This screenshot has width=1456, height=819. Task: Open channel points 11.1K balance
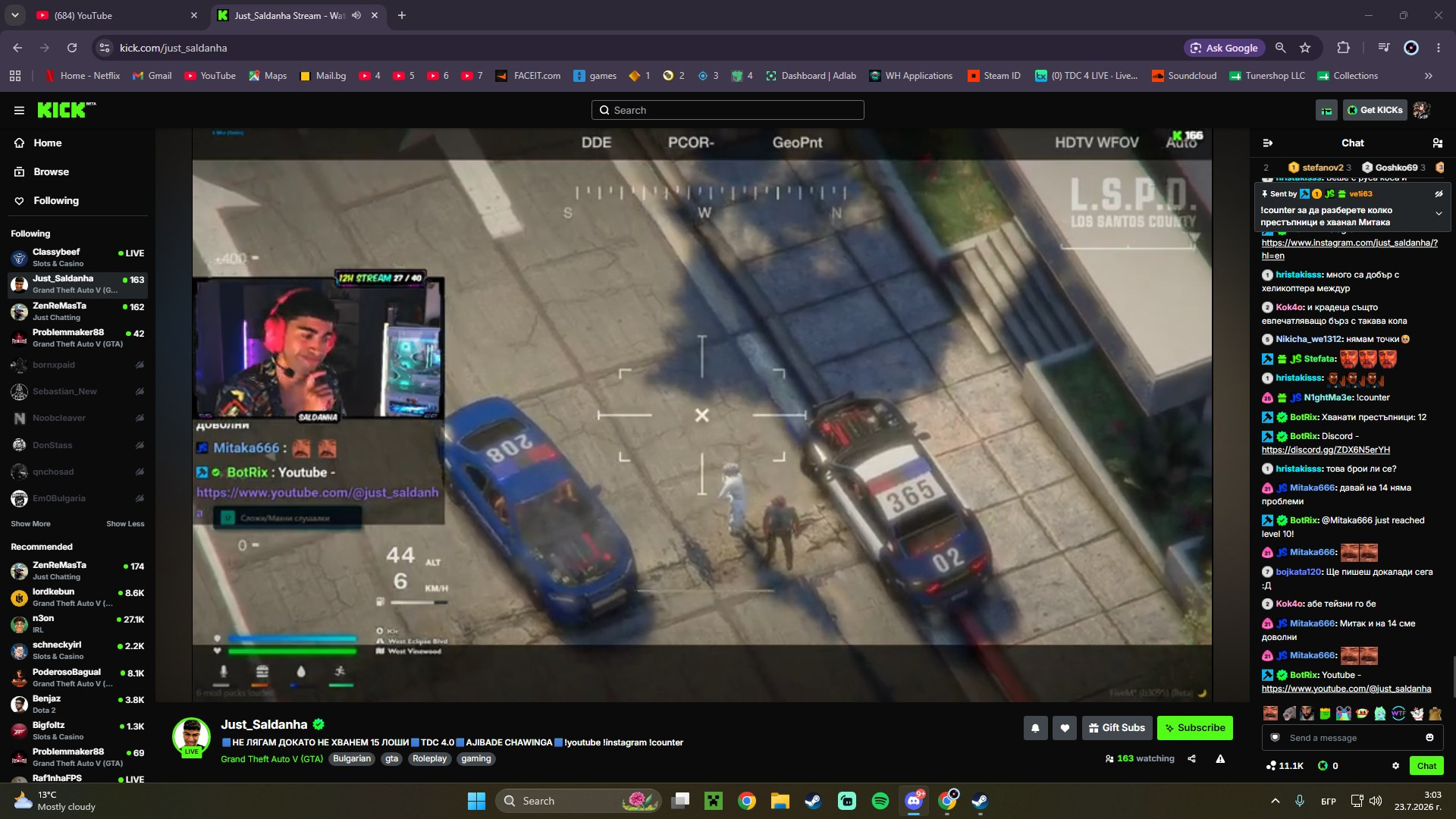pos(1285,766)
